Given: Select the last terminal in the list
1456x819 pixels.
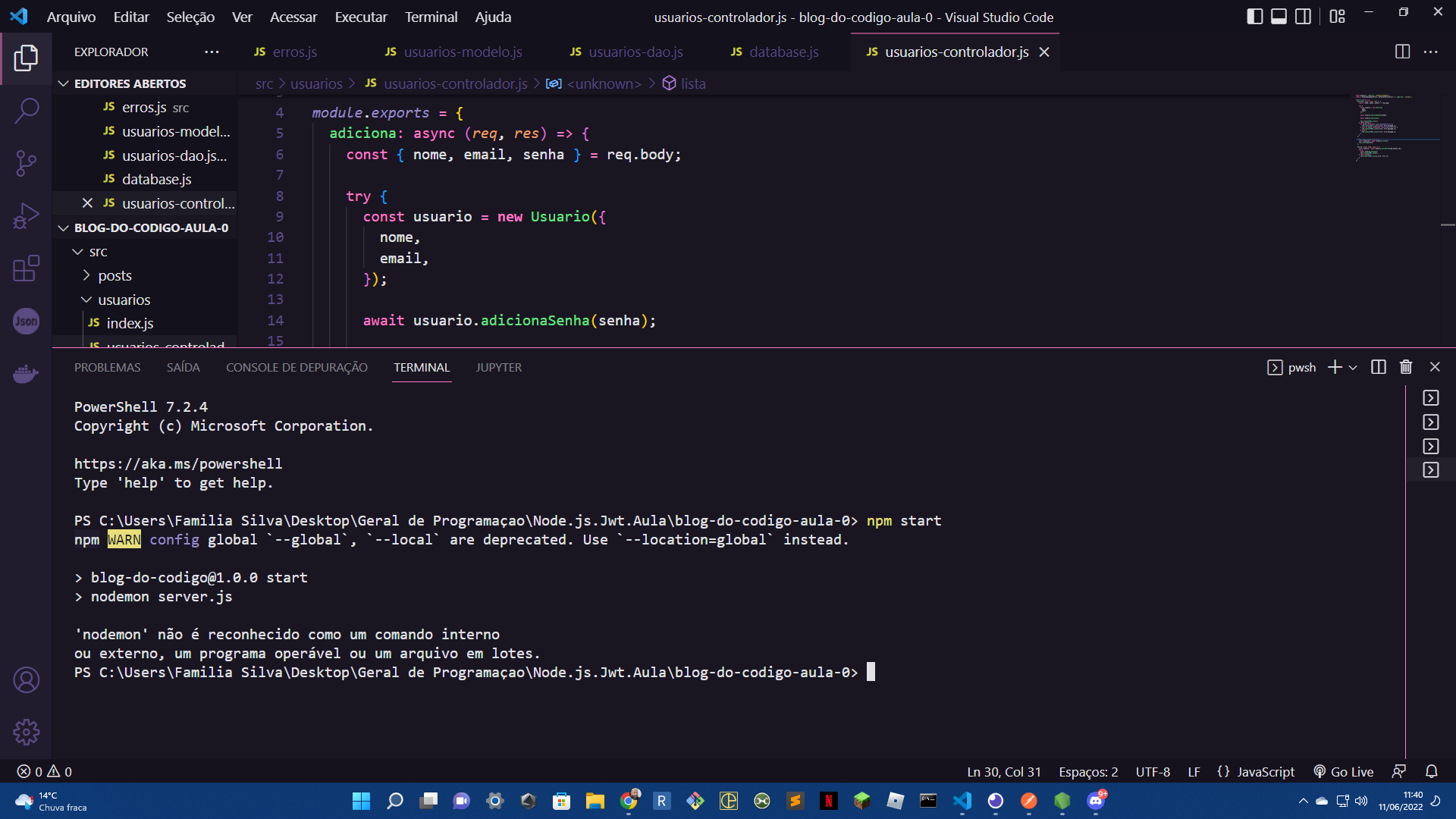Looking at the screenshot, I should pos(1431,470).
